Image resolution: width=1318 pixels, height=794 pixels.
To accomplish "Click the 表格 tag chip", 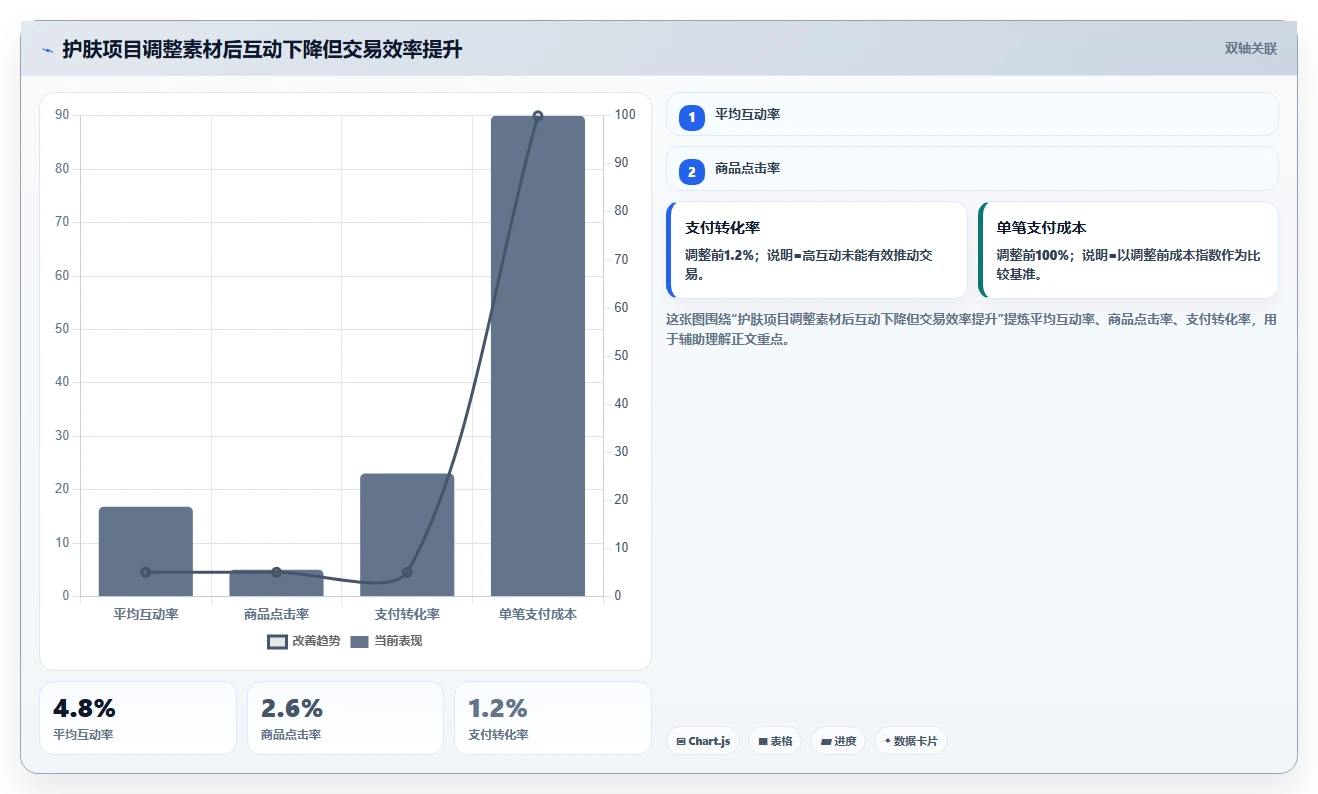I will pos(775,741).
